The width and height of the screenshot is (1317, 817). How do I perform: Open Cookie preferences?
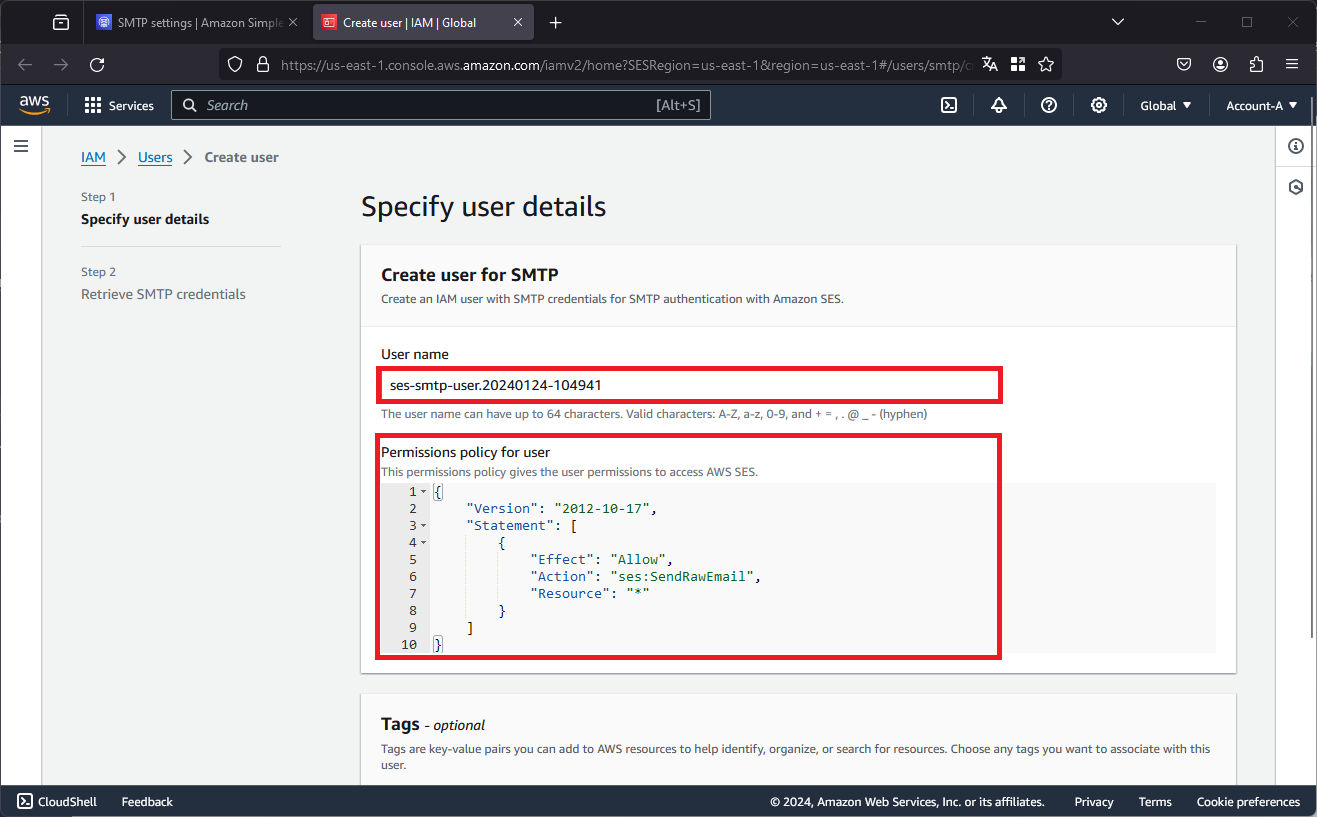(x=1248, y=801)
